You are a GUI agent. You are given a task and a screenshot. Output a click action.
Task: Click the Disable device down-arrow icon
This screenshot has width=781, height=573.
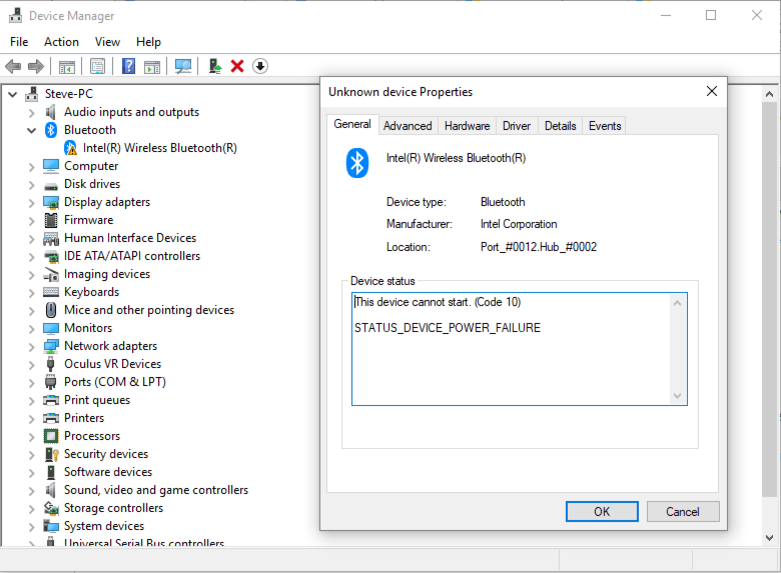(260, 66)
